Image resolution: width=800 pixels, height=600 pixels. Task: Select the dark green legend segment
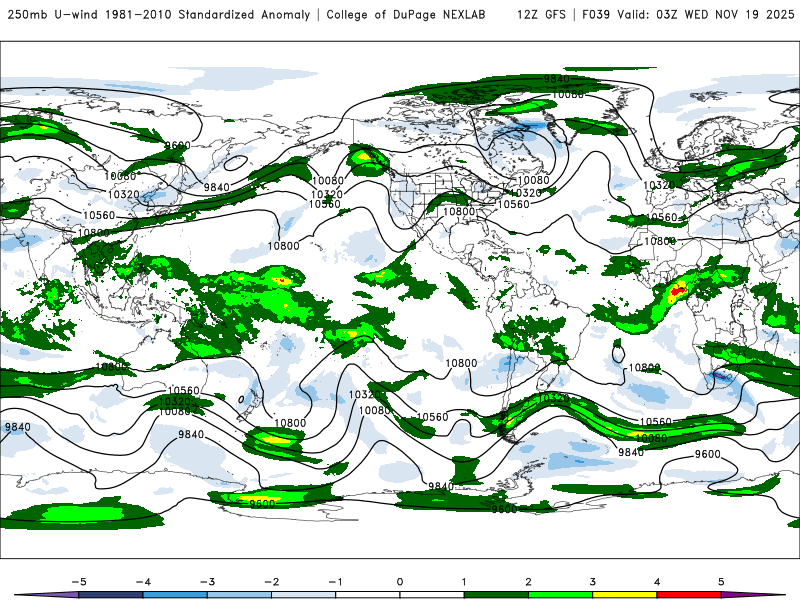496,595
